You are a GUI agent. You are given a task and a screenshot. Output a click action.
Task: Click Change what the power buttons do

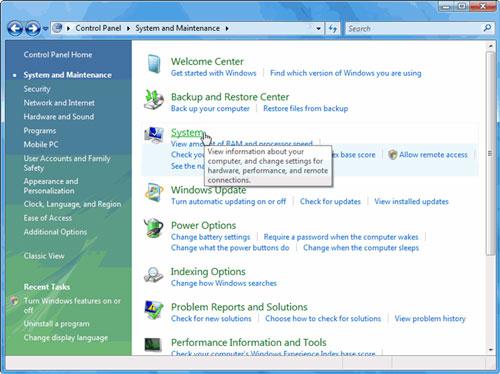(230, 248)
